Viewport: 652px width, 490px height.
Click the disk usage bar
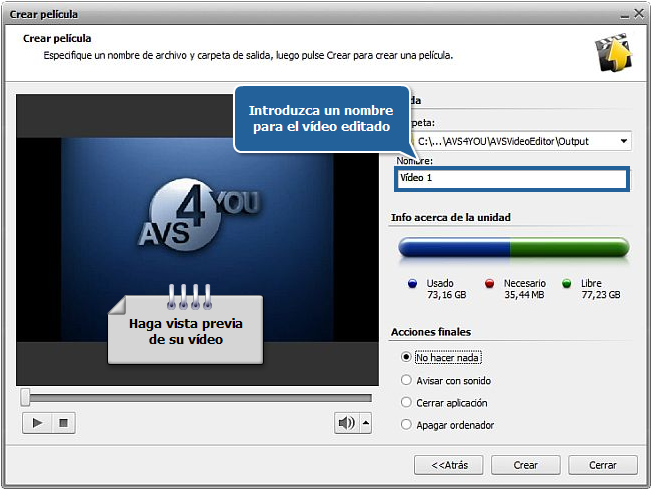(514, 247)
